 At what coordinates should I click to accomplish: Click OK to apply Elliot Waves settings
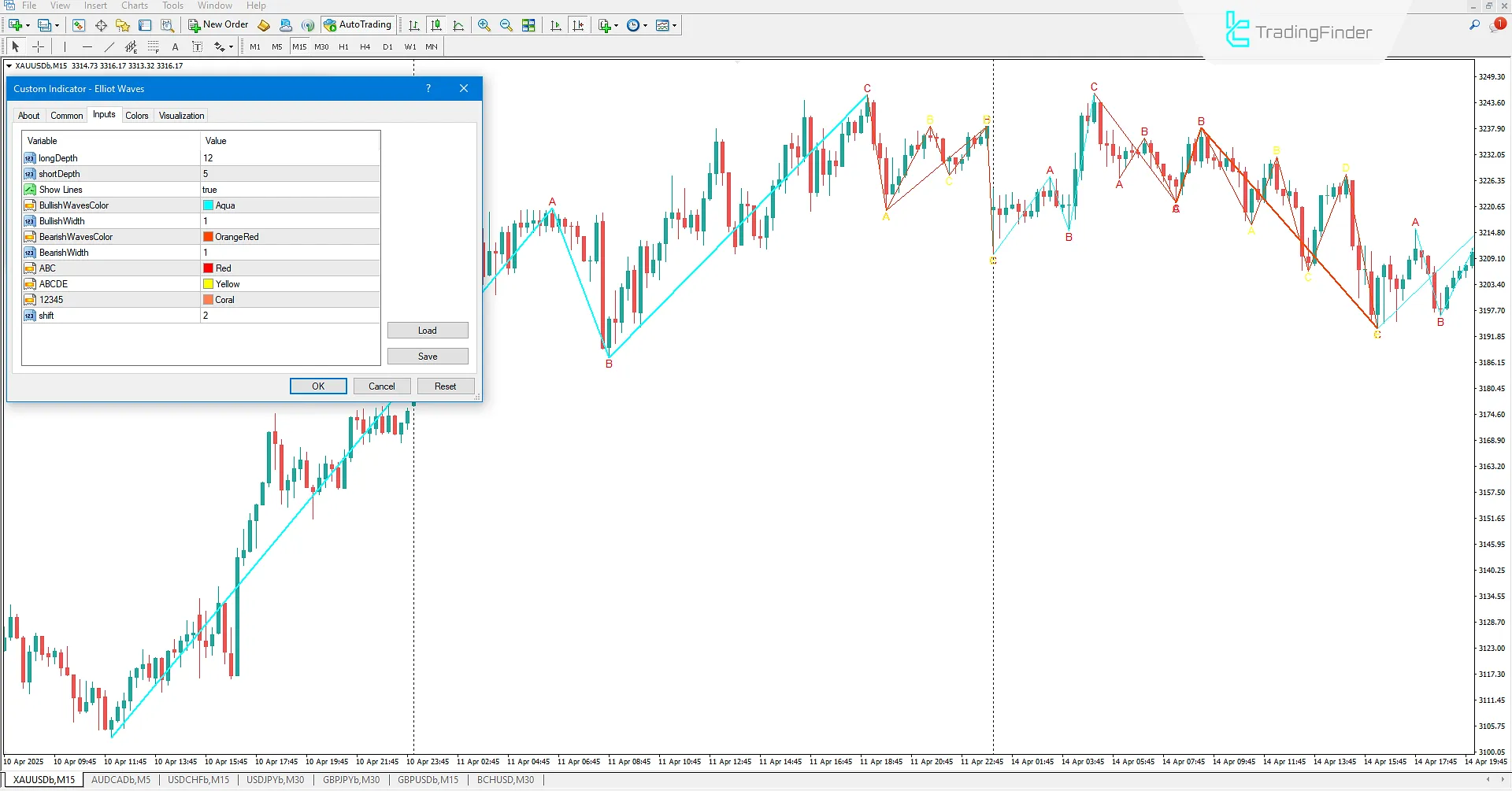pos(317,386)
